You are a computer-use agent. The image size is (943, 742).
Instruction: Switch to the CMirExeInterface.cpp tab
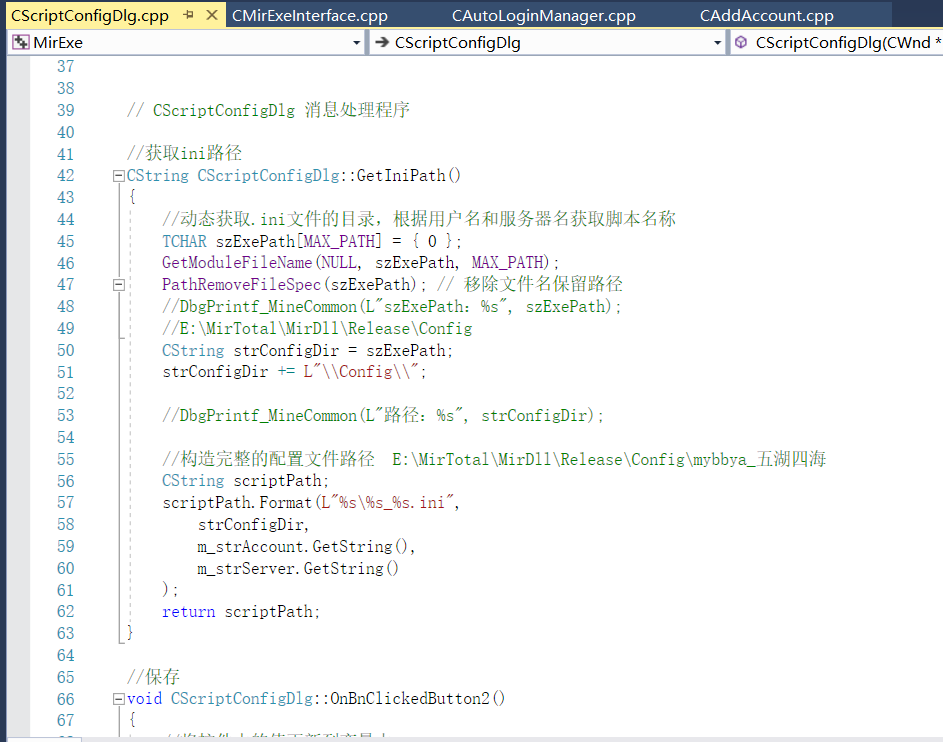pos(309,16)
